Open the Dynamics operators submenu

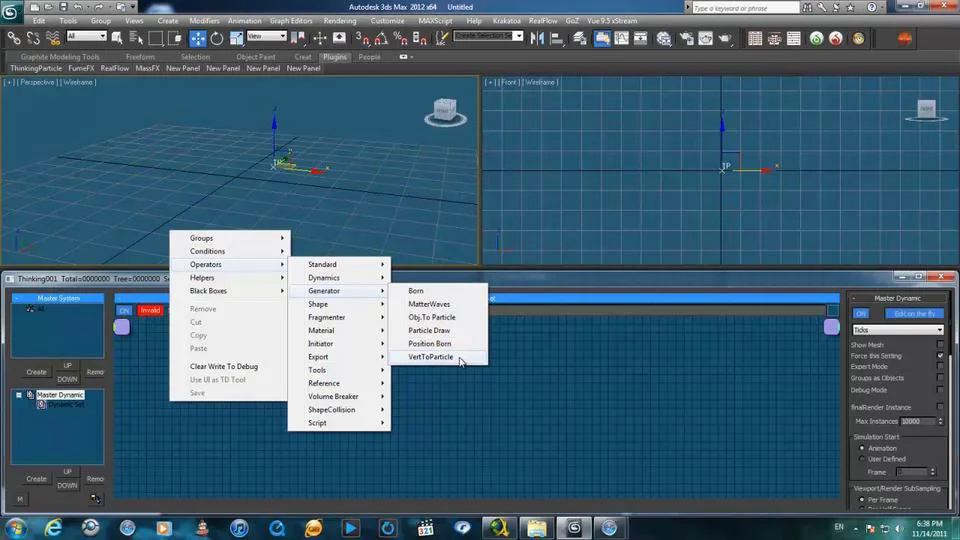[339, 277]
